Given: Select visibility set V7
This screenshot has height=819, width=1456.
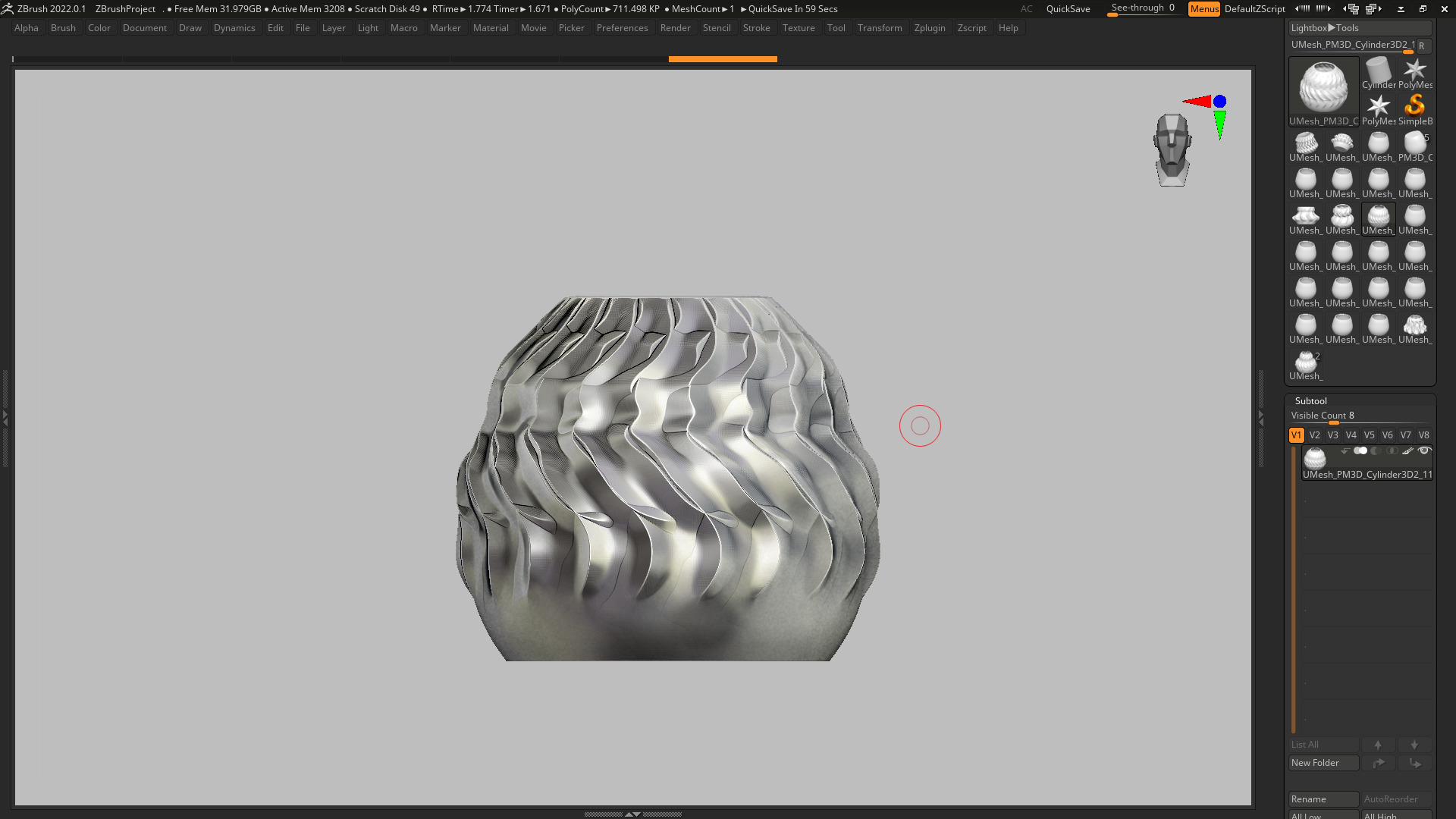Looking at the screenshot, I should pyautogui.click(x=1405, y=435).
